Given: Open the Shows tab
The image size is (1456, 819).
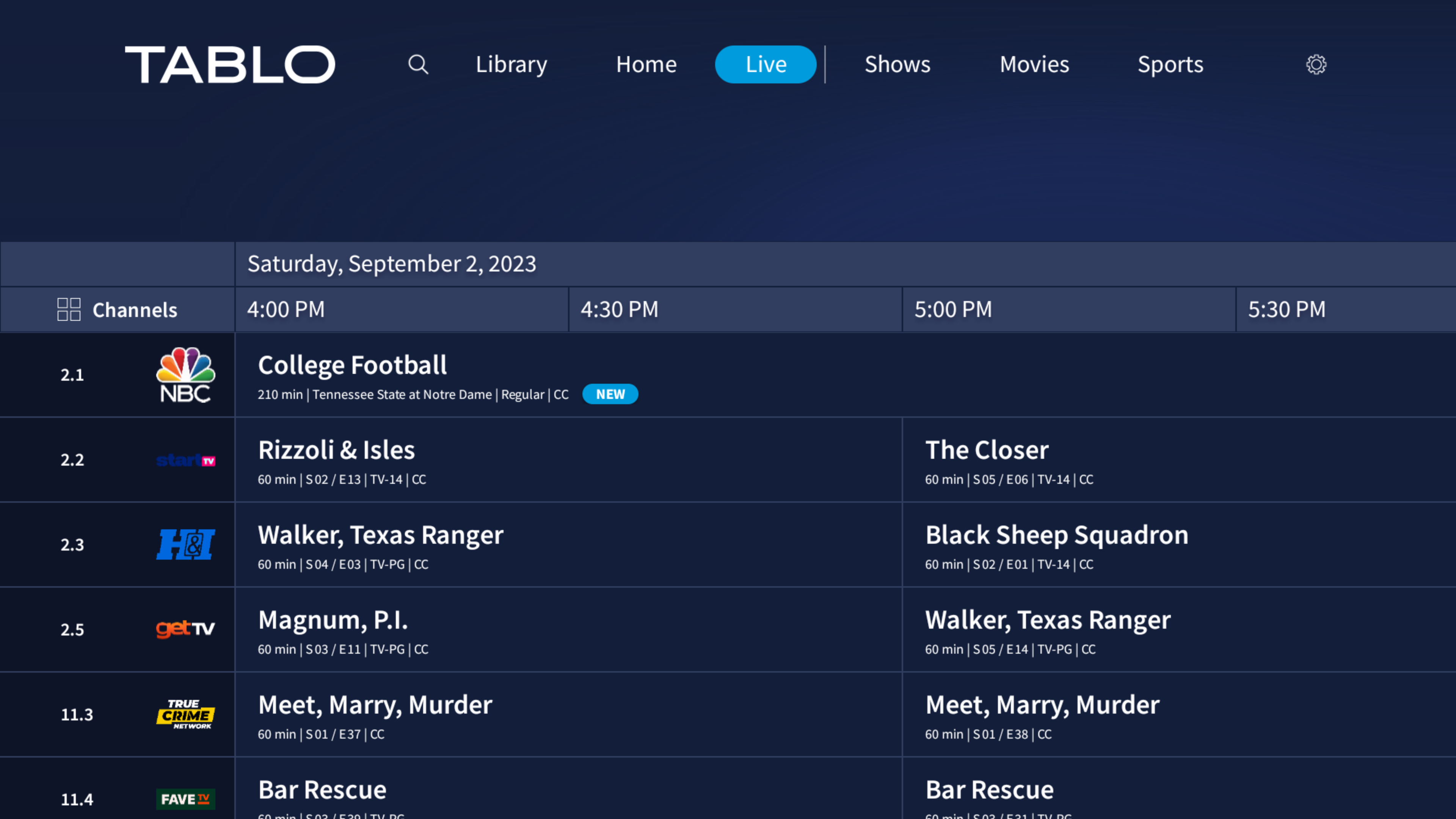Looking at the screenshot, I should (x=897, y=64).
